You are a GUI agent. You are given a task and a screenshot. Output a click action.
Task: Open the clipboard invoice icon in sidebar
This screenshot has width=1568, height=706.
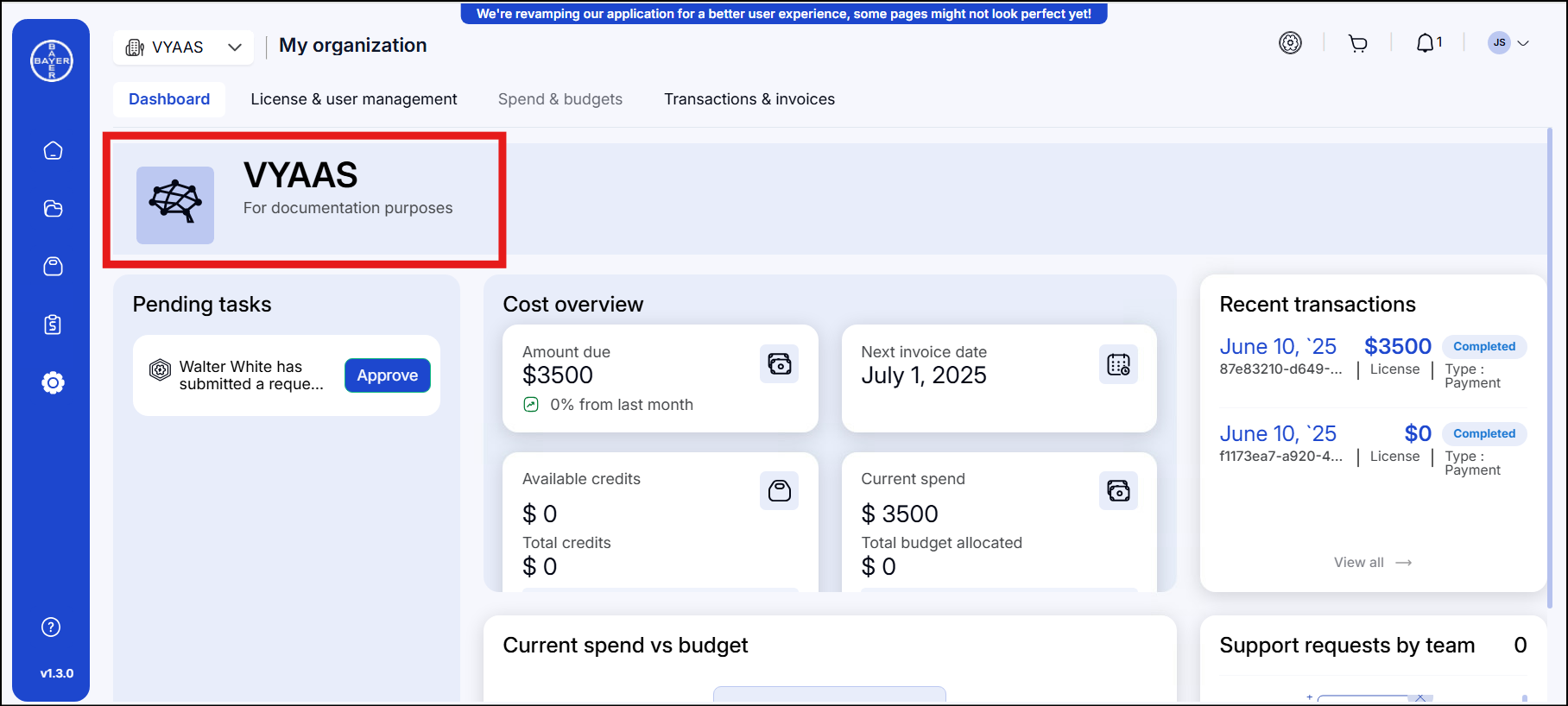click(x=53, y=325)
